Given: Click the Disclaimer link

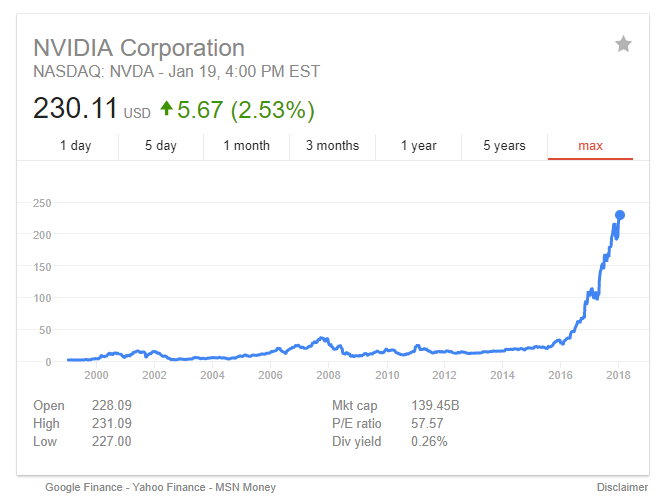Looking at the screenshot, I should click(x=622, y=487).
